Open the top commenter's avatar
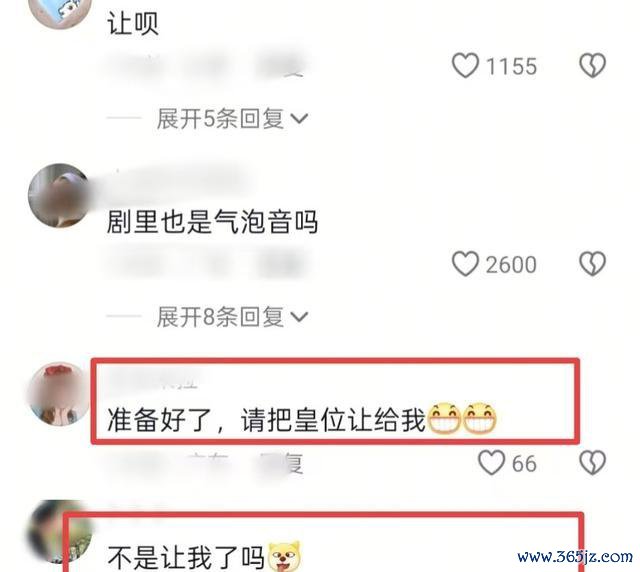 point(61,12)
